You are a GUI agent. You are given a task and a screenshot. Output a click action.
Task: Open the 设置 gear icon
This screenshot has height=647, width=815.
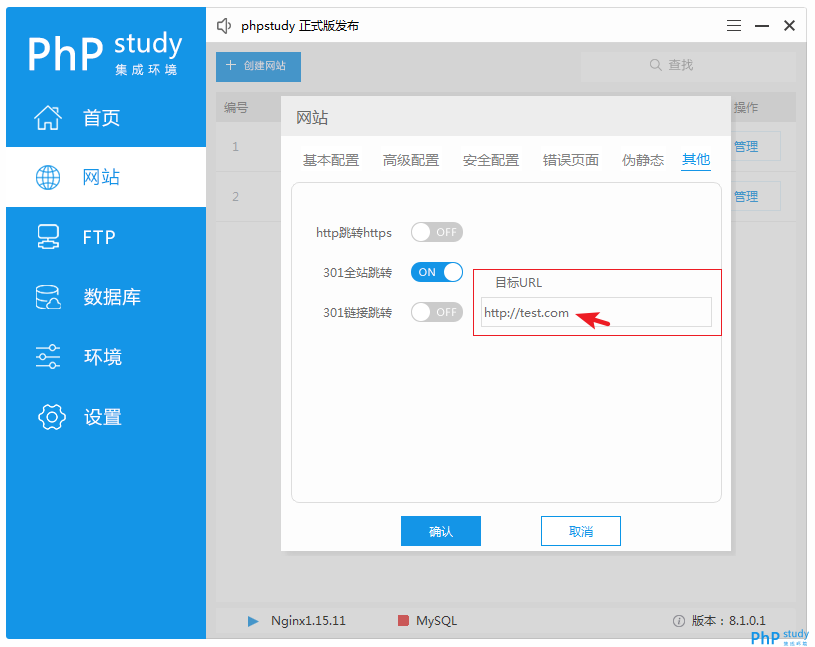tap(51, 417)
